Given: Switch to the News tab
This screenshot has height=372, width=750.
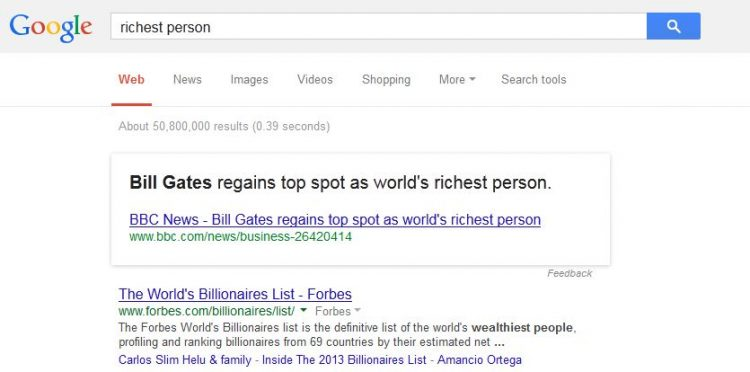Looking at the screenshot, I should pyautogui.click(x=188, y=80).
